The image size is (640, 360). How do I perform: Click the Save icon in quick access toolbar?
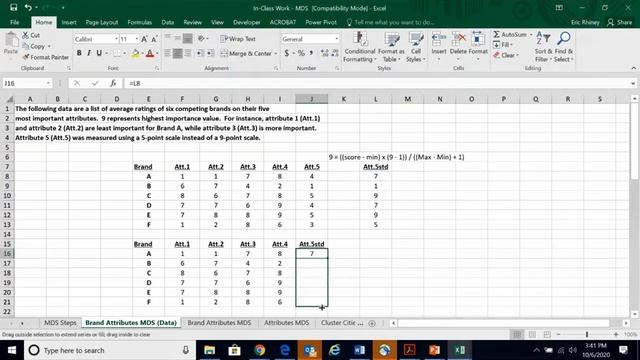click(x=13, y=7)
